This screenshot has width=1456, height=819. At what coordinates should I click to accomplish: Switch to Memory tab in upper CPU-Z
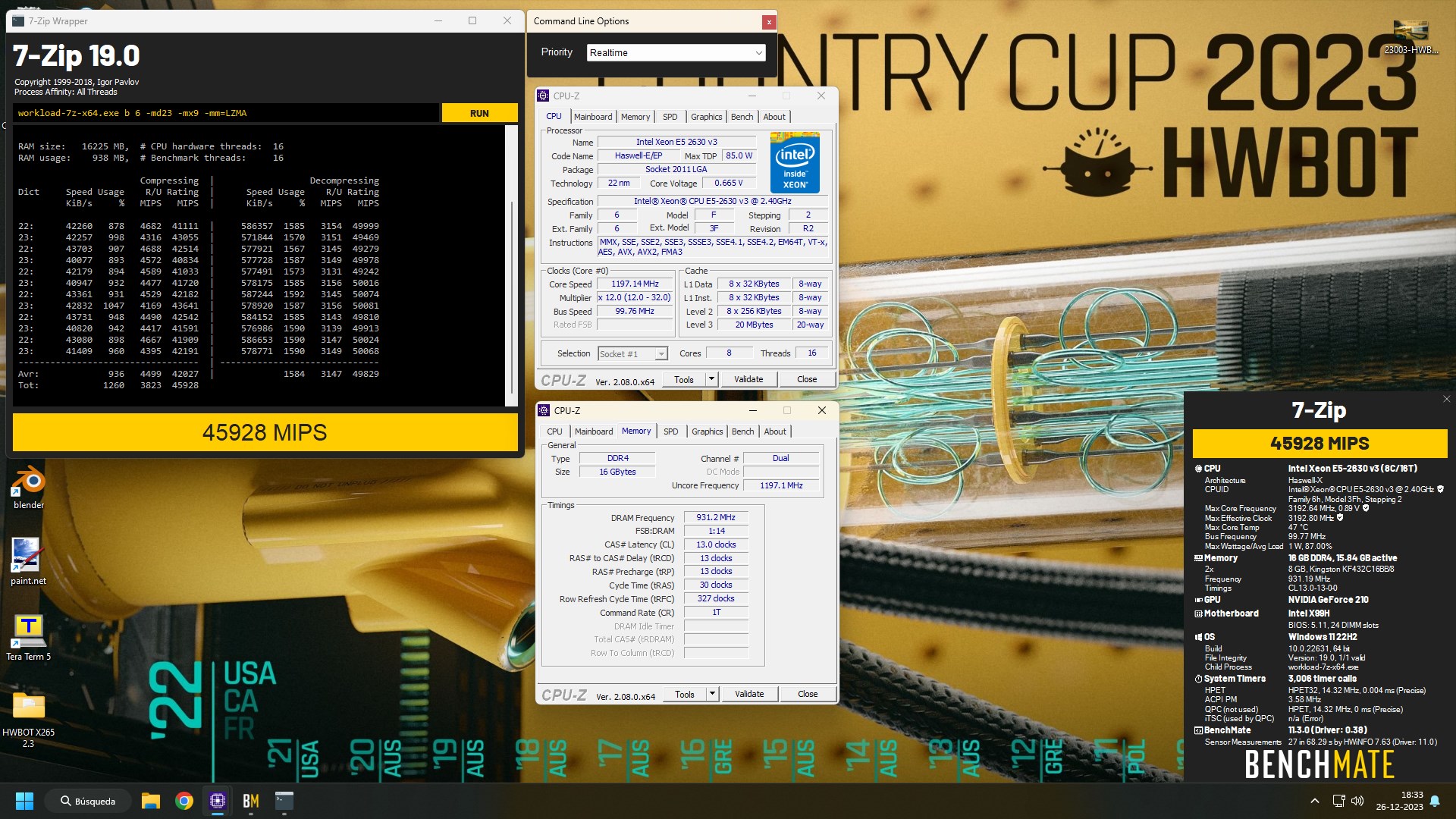(x=635, y=117)
